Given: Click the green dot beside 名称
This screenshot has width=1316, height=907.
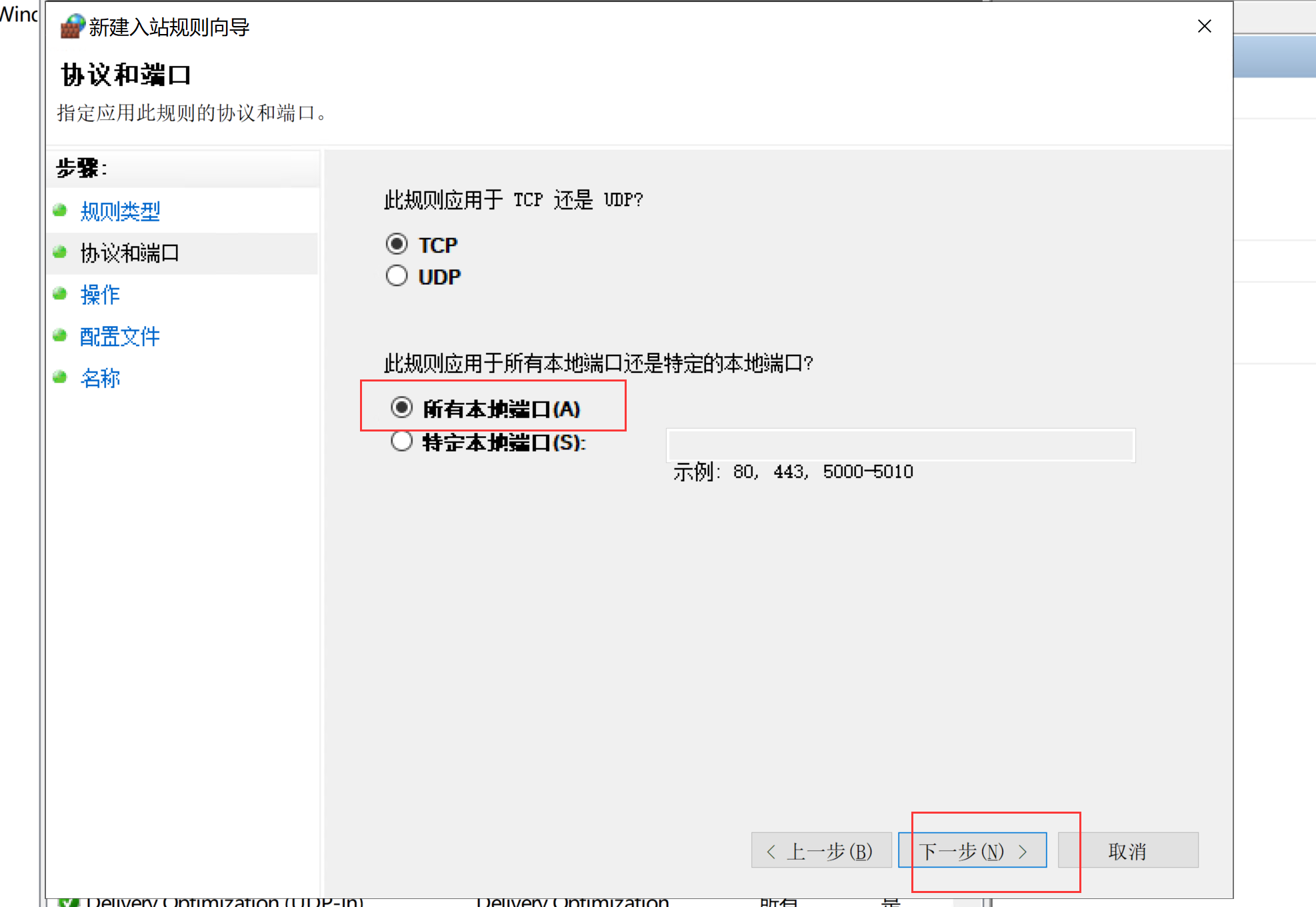Looking at the screenshot, I should tap(60, 377).
